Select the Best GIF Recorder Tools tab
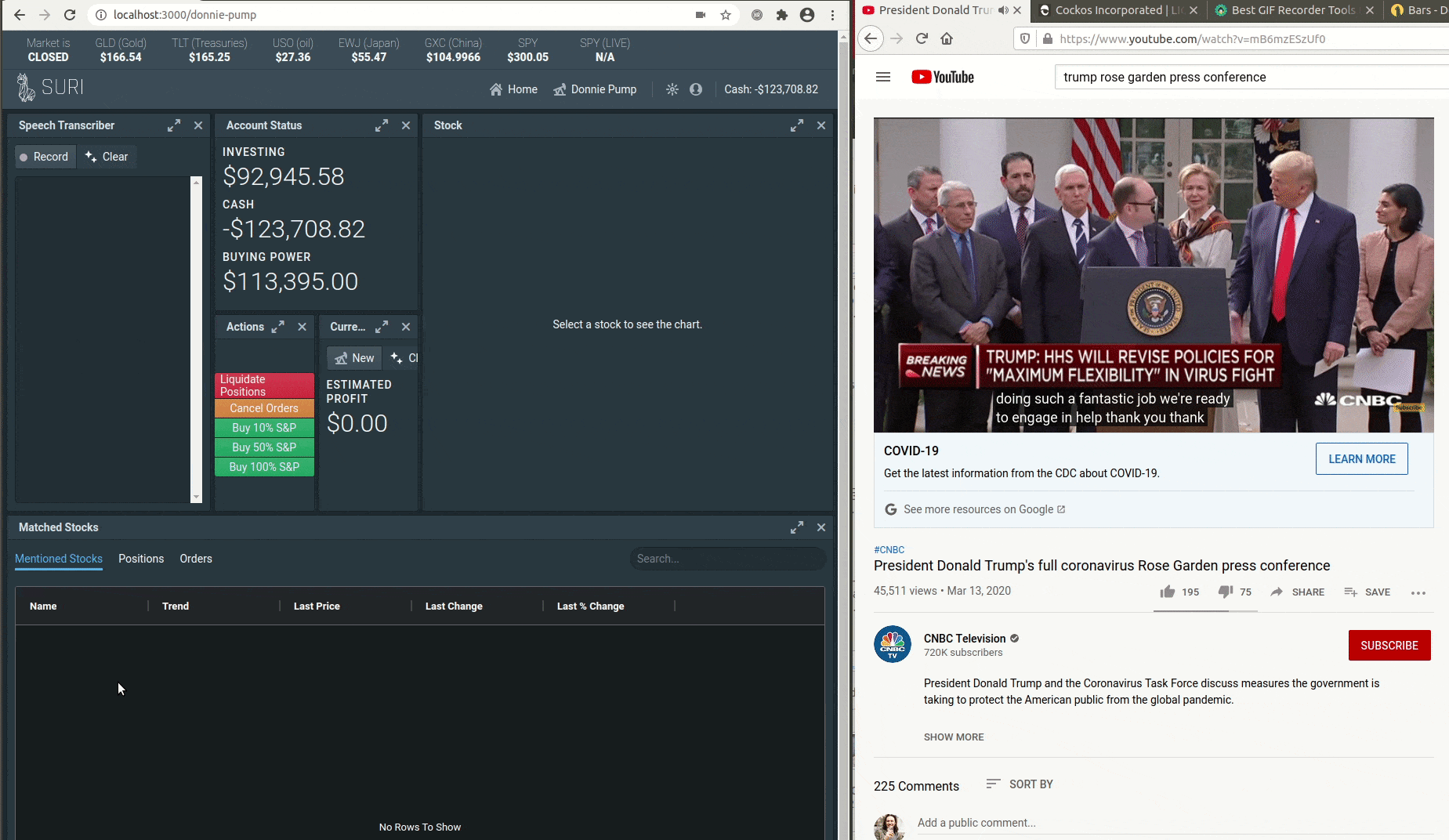The height and width of the screenshot is (840, 1449). click(x=1295, y=10)
